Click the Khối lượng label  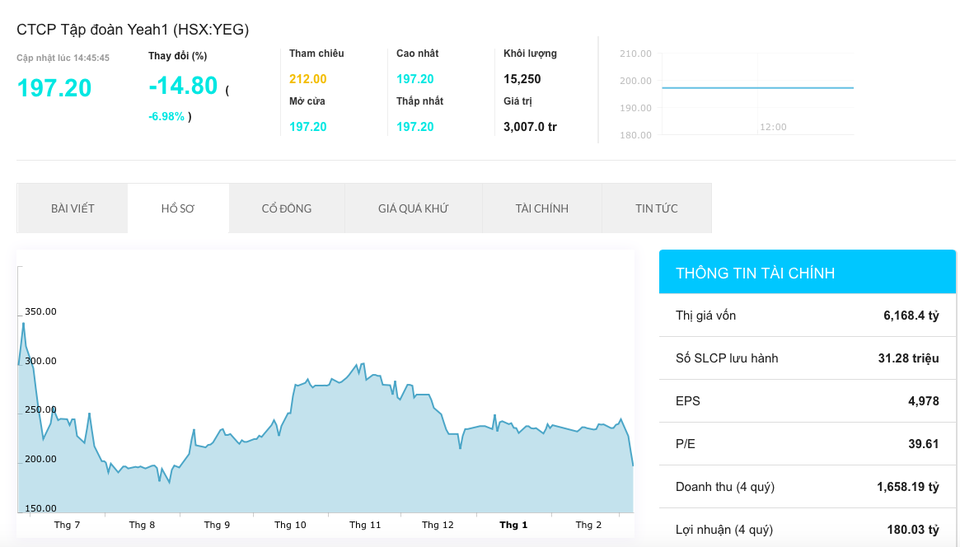pyautogui.click(x=530, y=53)
